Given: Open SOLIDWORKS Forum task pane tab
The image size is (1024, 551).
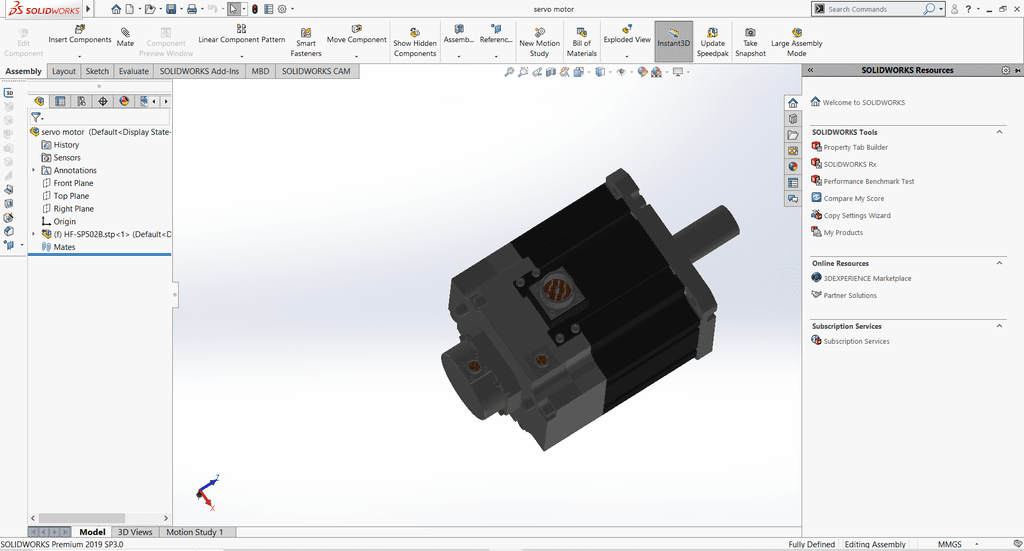Looking at the screenshot, I should click(793, 198).
